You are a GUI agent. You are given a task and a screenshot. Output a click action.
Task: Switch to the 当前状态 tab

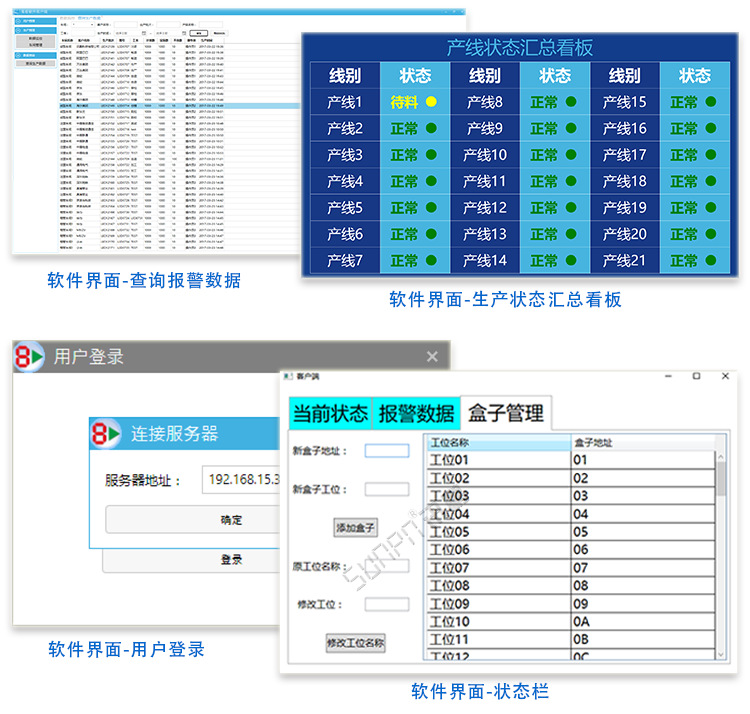click(329, 413)
